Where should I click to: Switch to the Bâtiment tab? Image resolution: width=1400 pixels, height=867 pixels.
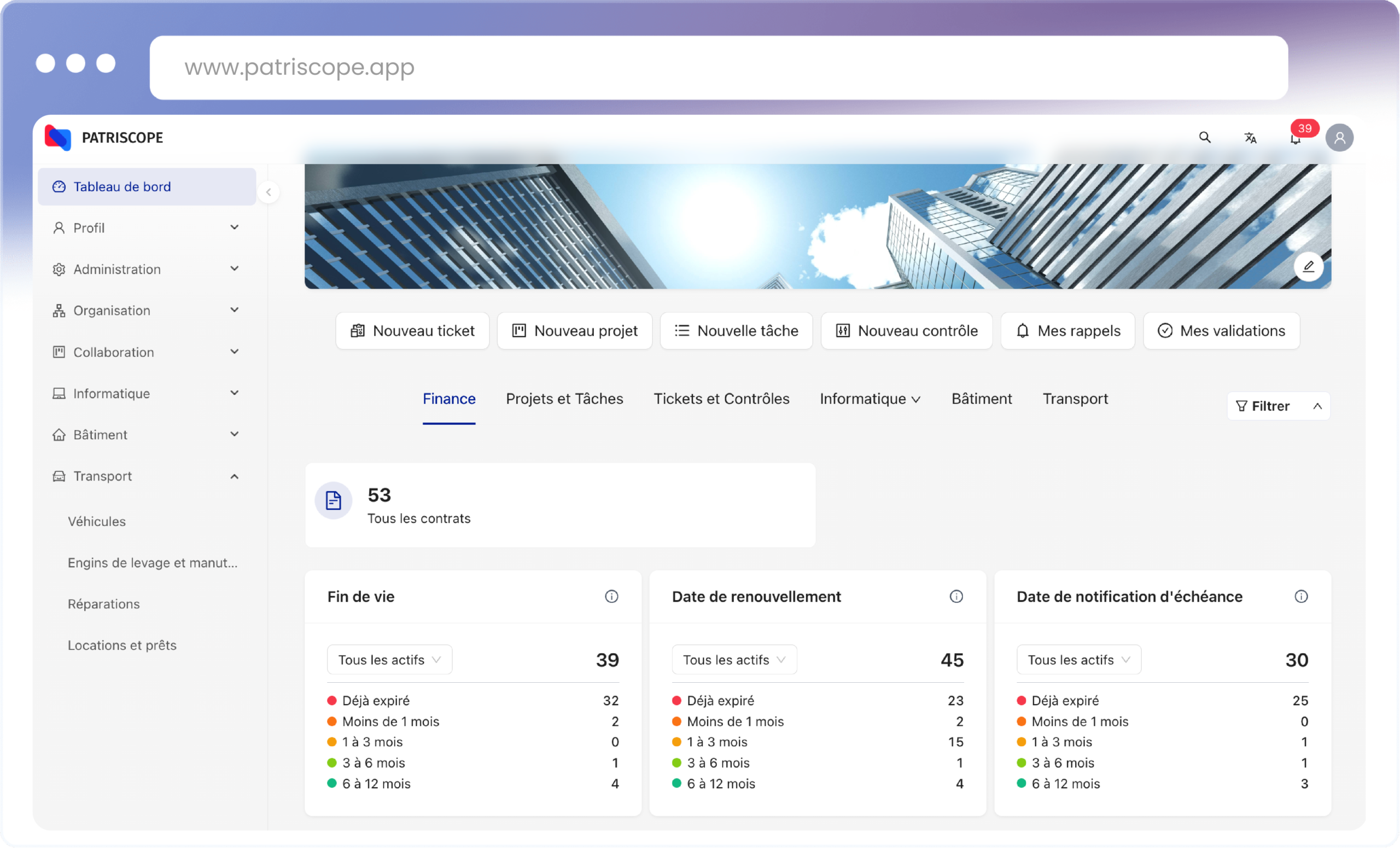click(x=981, y=399)
